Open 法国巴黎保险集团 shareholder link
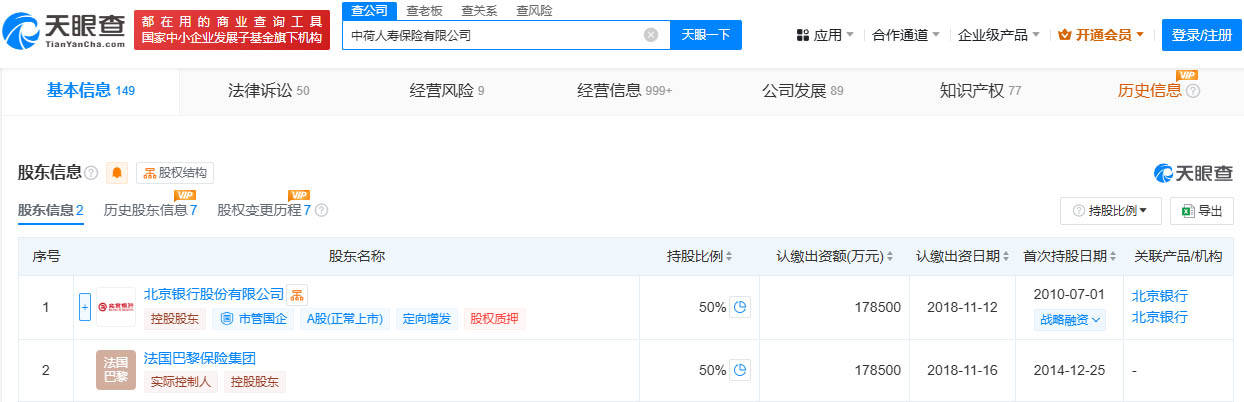Screen dimensions: 1244x402 coord(201,358)
